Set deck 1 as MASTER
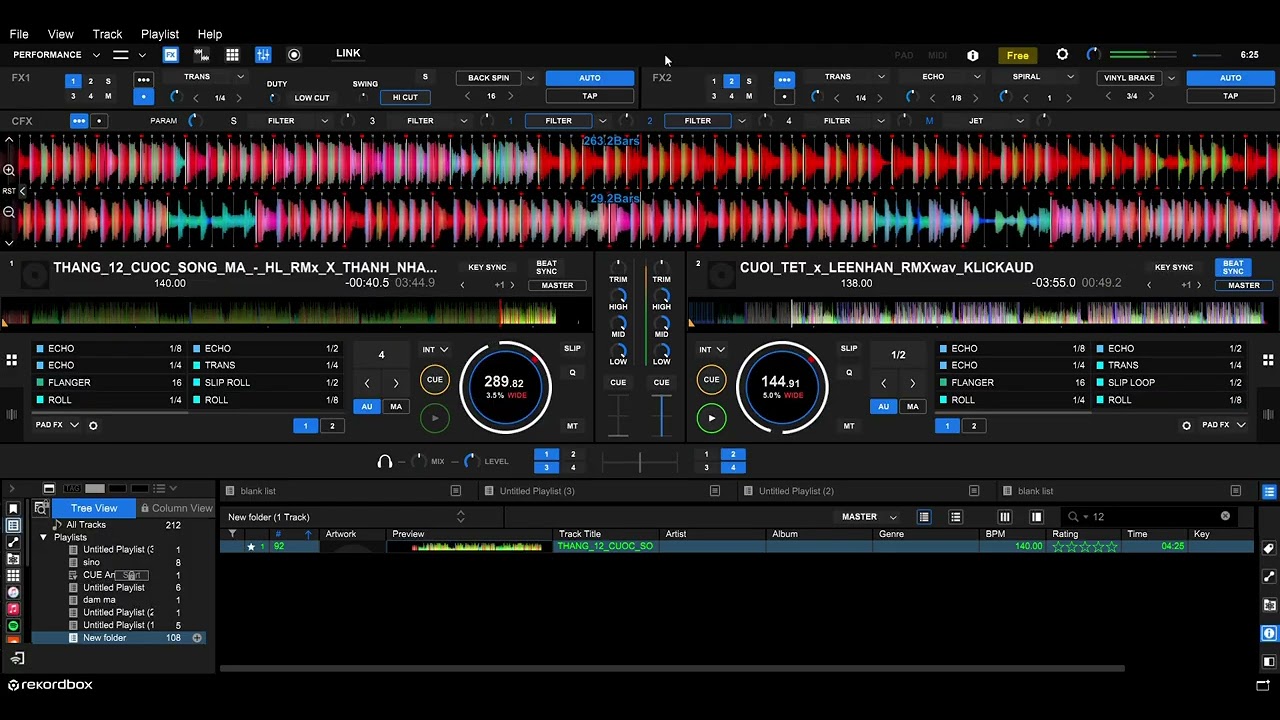The image size is (1280, 720). tap(557, 285)
